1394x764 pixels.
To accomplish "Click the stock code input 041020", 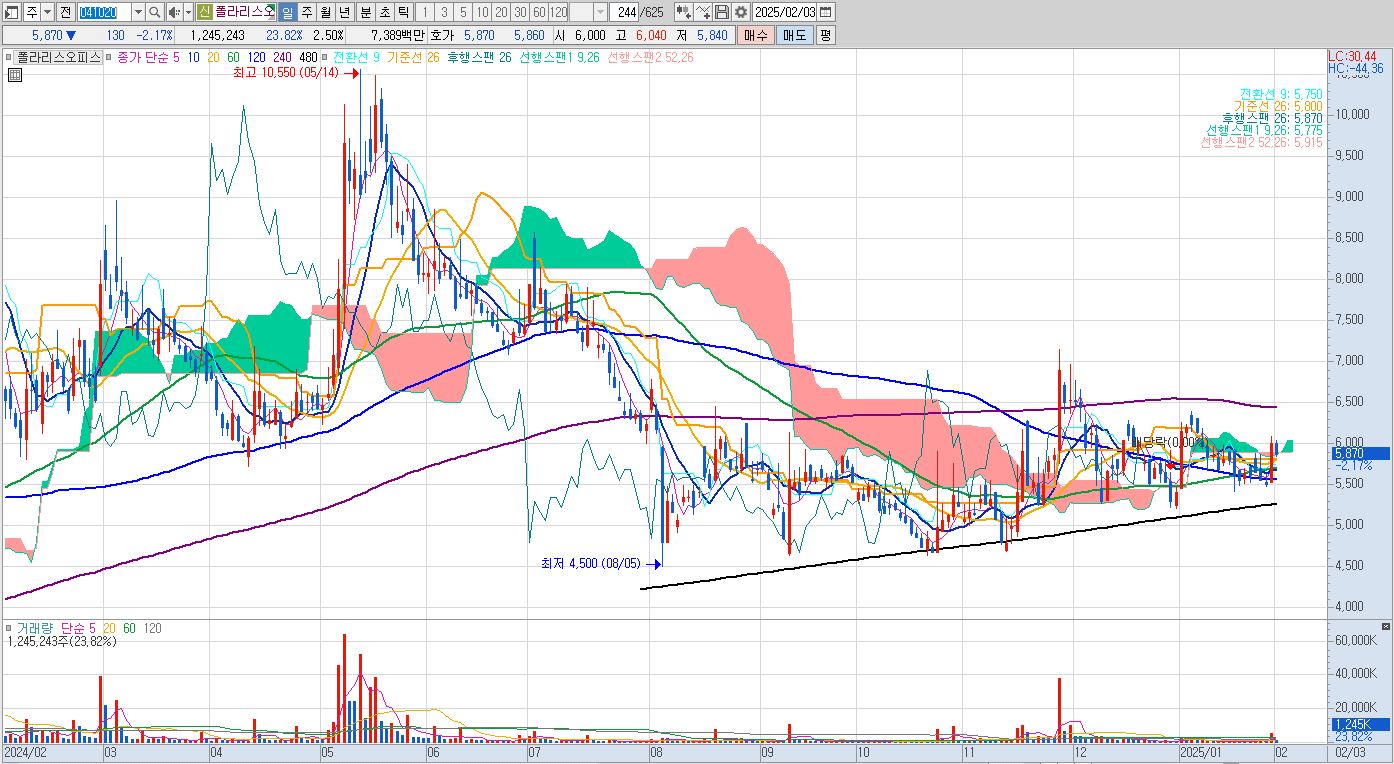I will [104, 12].
